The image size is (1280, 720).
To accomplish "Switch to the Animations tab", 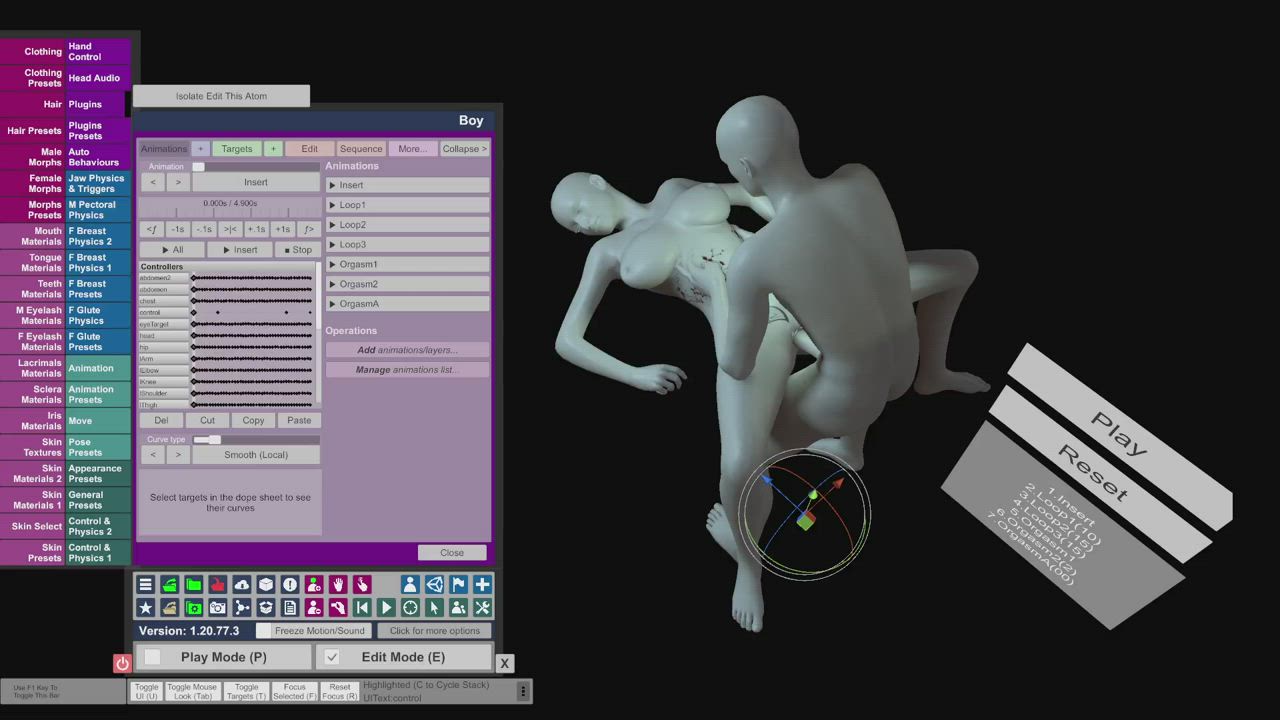I will [x=164, y=149].
